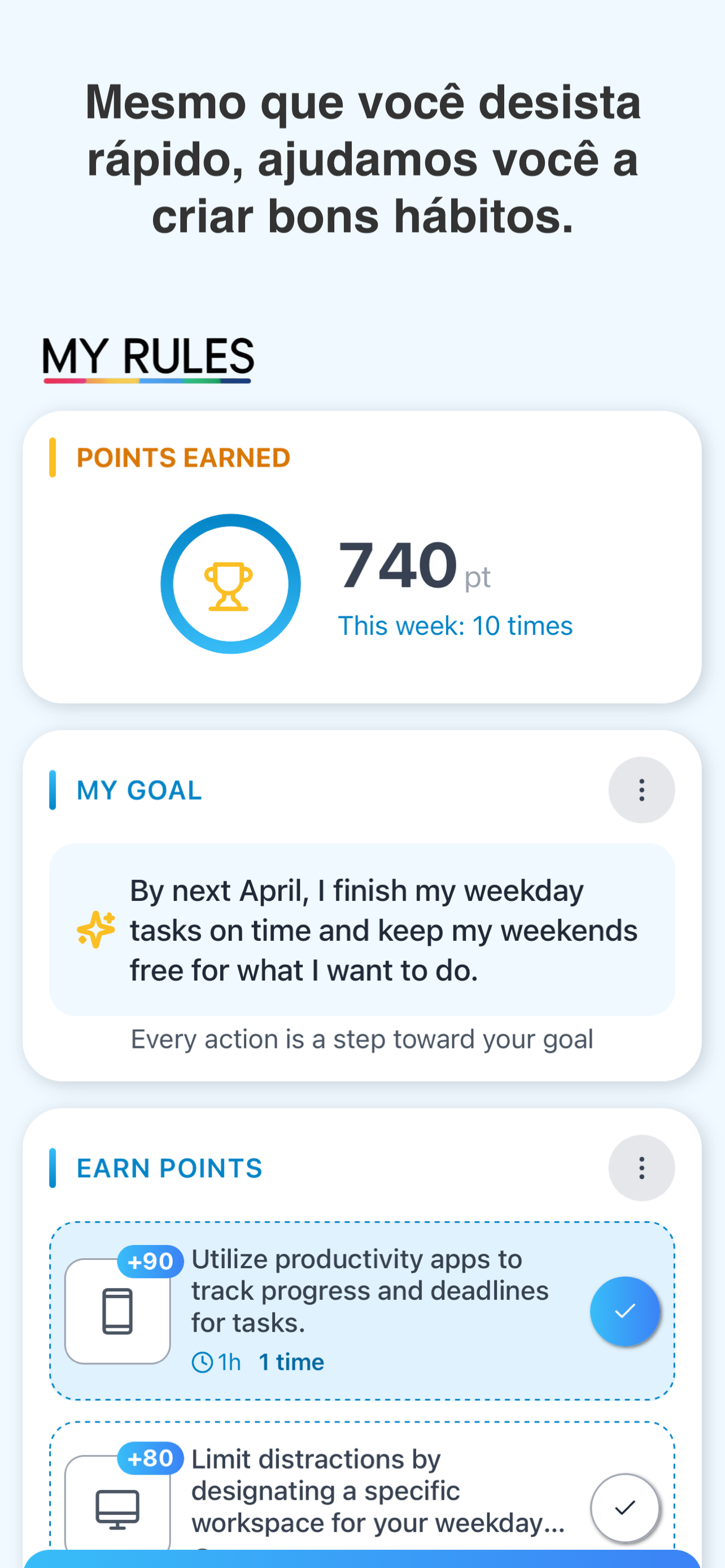Uncheck the blue productivity apps checkmark
The image size is (725, 1568).
tap(625, 1311)
